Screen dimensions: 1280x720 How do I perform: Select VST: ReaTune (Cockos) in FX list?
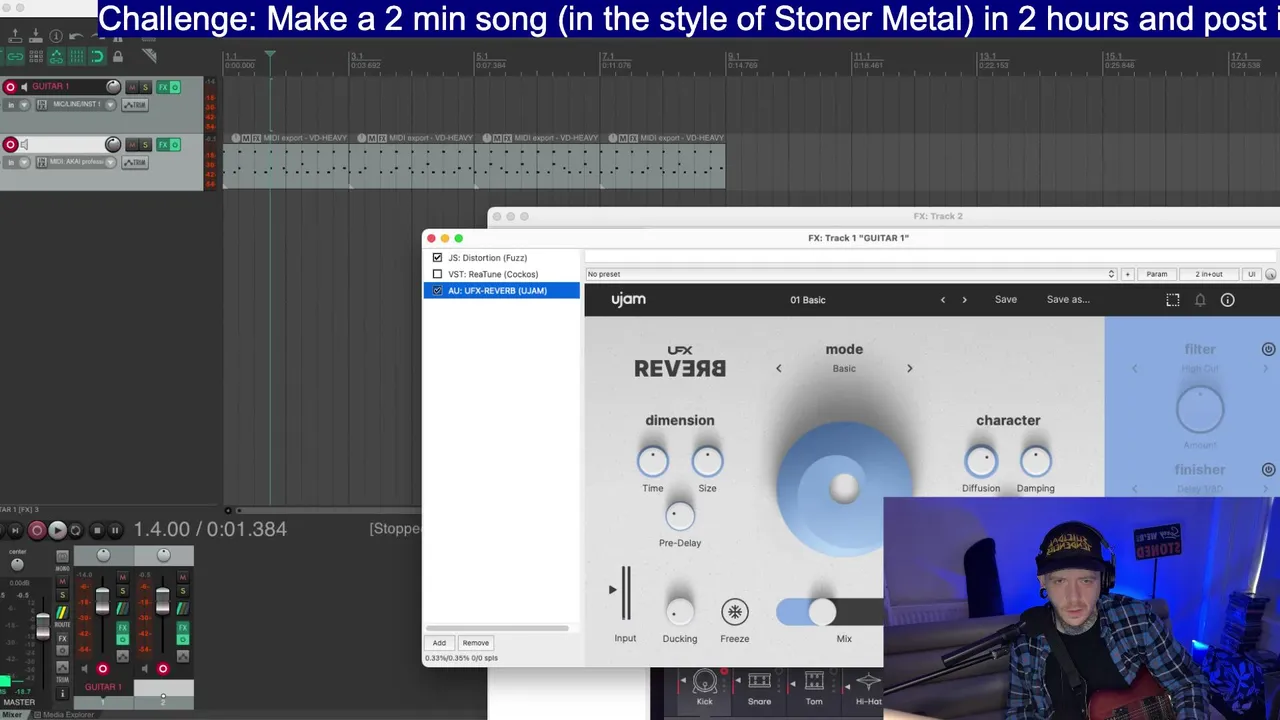click(x=493, y=274)
